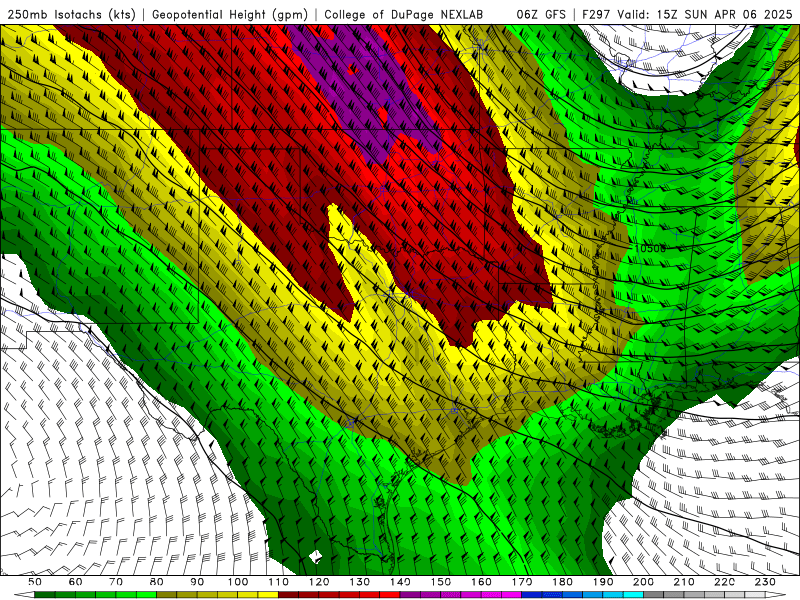Screen dimensions: 800x600
Task: Pick the darkest green swatch below the 50 label
Action: point(45,595)
